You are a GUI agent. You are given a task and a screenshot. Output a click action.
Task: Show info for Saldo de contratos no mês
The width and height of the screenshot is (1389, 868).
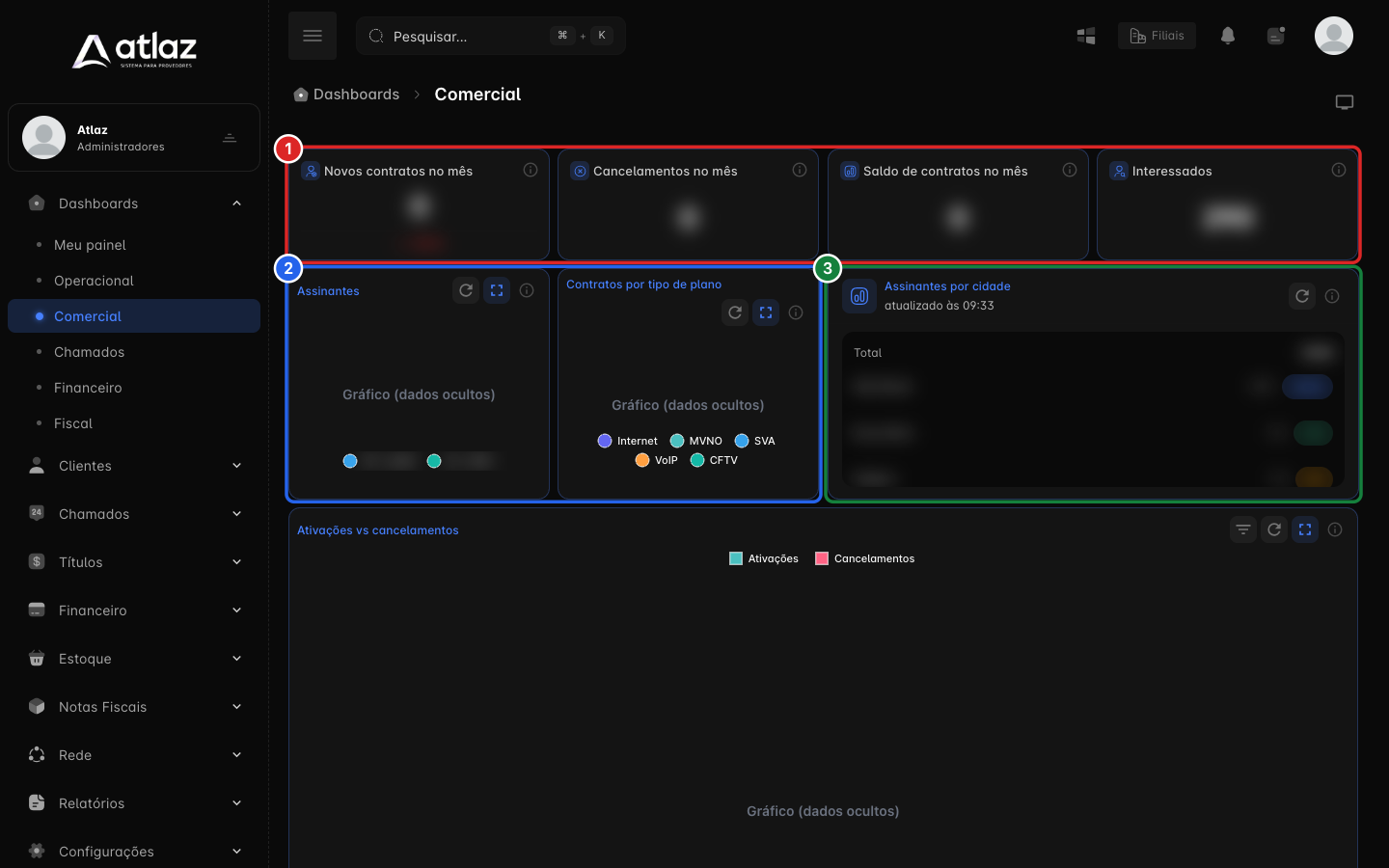click(1070, 170)
